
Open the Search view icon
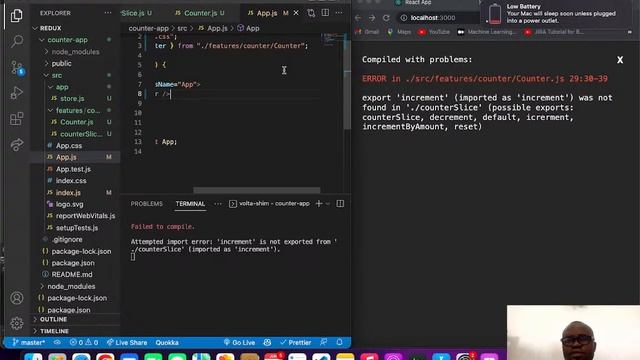[17, 41]
